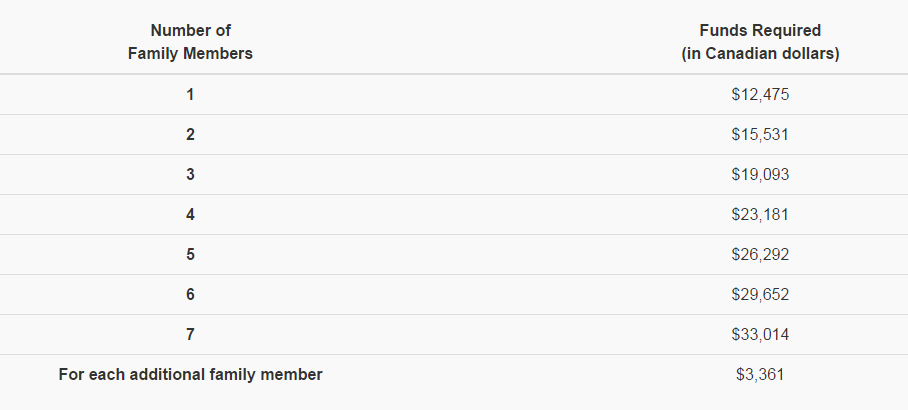This screenshot has width=908, height=410.
Task: Click the "Funds Required" column header
Action: click(760, 31)
